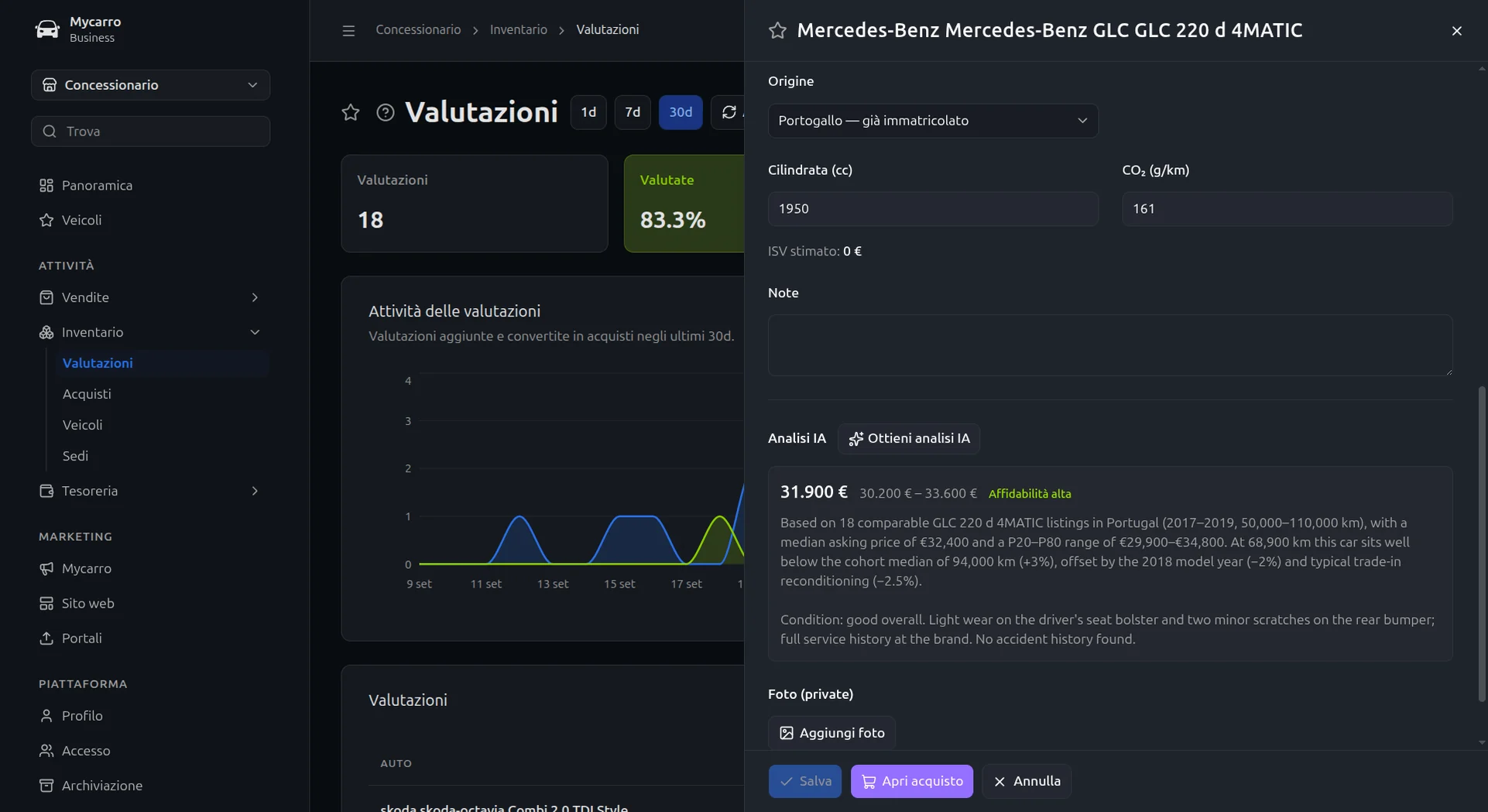
Task: Close the valuation side panel
Action: (1456, 31)
